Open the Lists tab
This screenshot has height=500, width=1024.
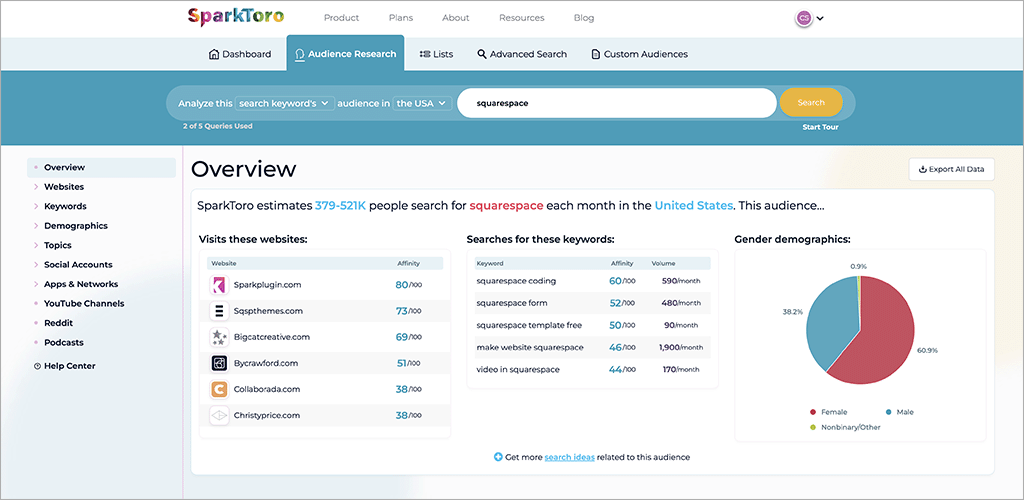436,54
